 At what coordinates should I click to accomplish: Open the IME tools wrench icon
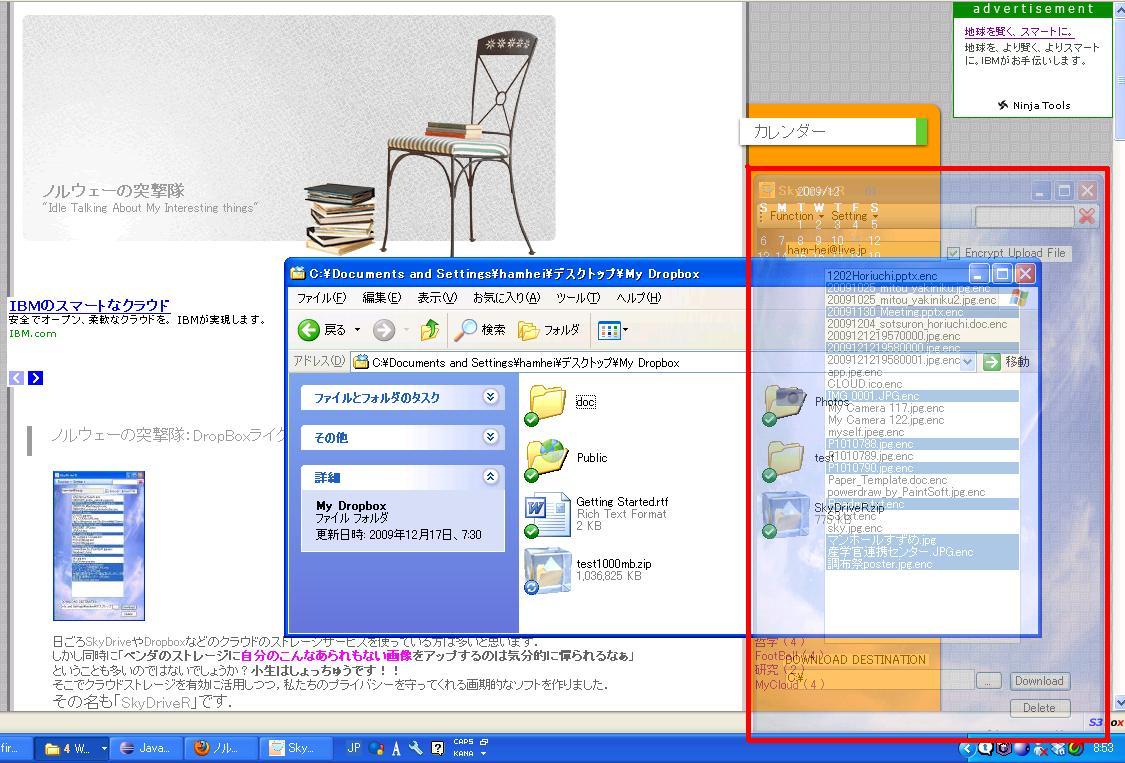(x=416, y=748)
